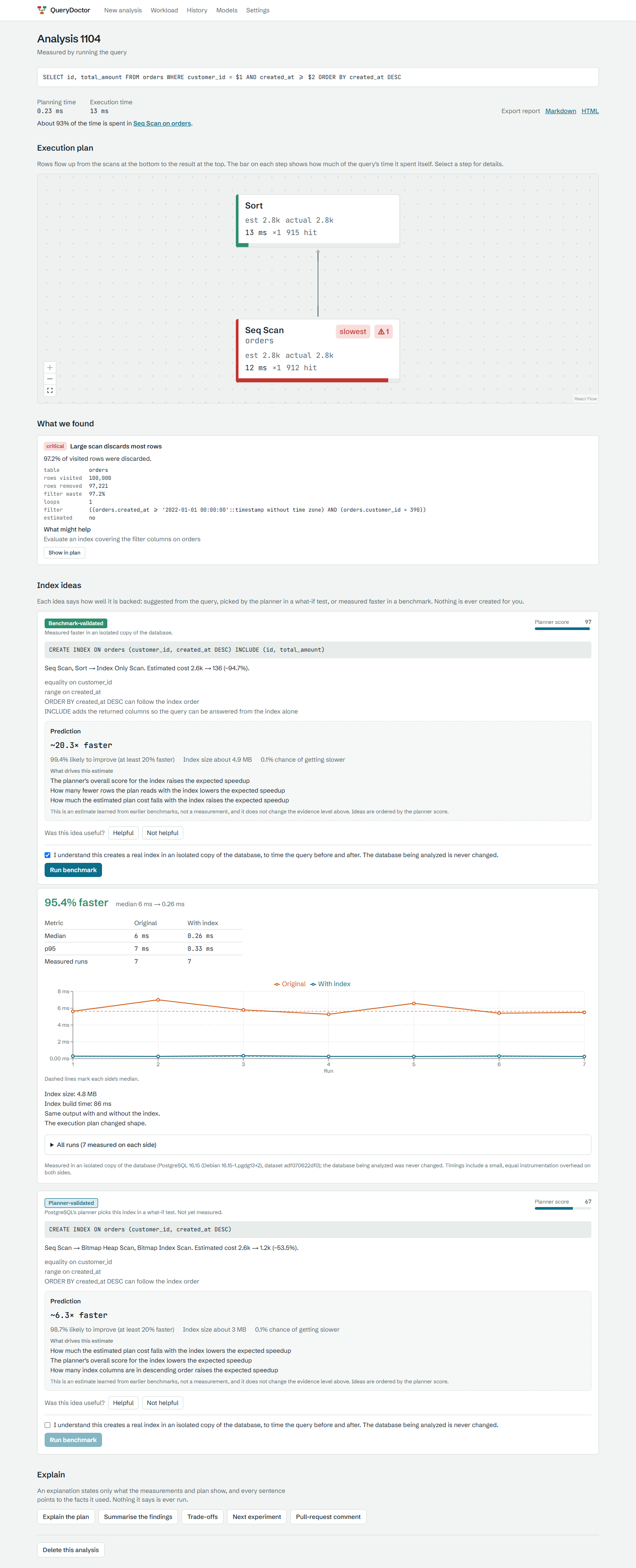Click run 2 data point on Original line

158,1000
